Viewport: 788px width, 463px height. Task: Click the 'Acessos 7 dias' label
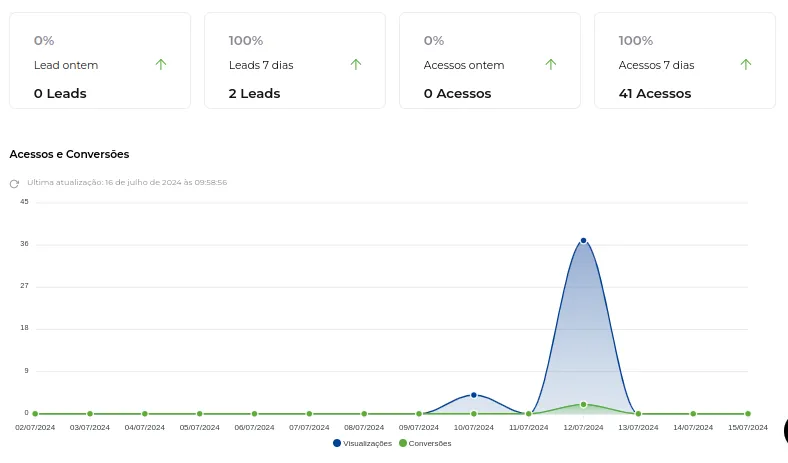pyautogui.click(x=656, y=65)
